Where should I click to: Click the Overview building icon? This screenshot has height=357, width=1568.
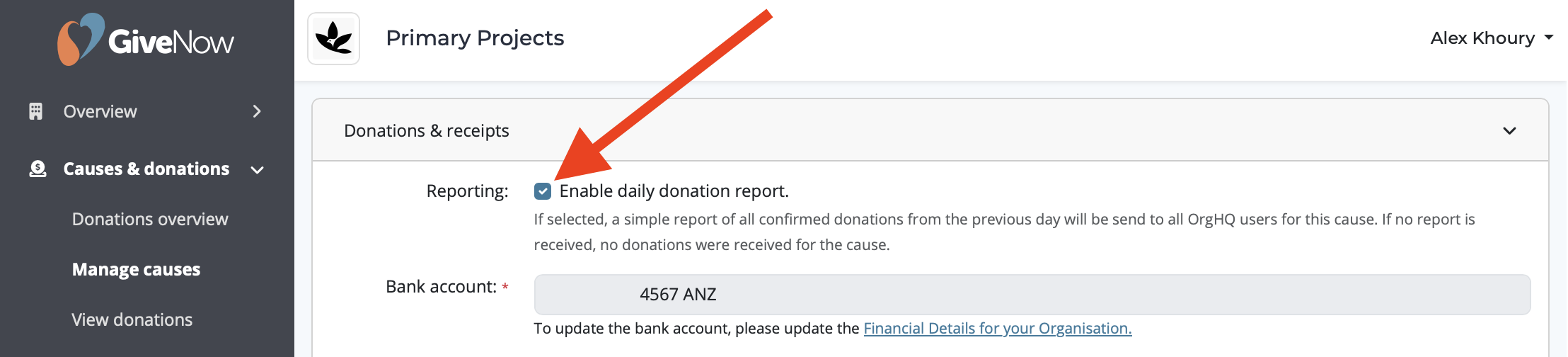click(x=35, y=111)
